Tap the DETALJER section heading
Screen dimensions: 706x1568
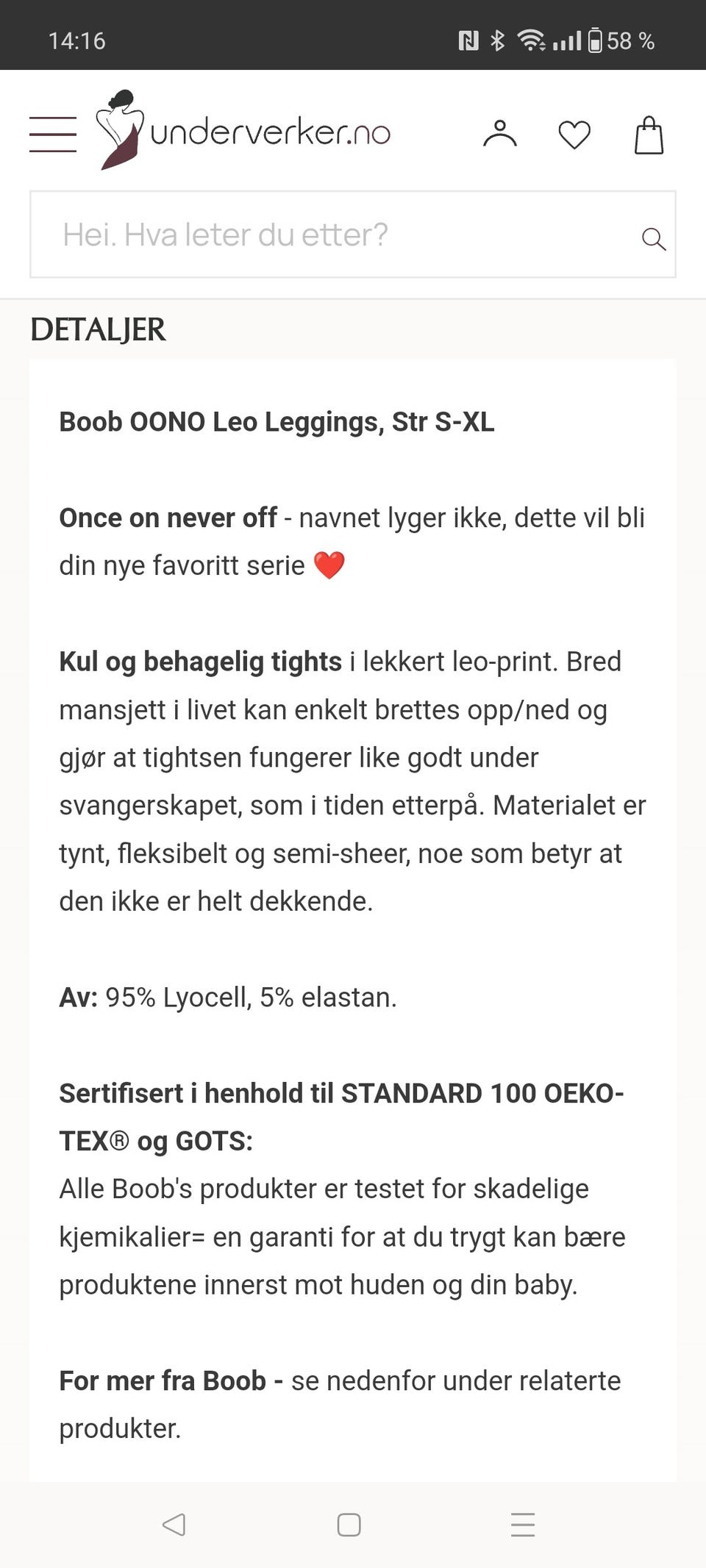pyautogui.click(x=98, y=329)
